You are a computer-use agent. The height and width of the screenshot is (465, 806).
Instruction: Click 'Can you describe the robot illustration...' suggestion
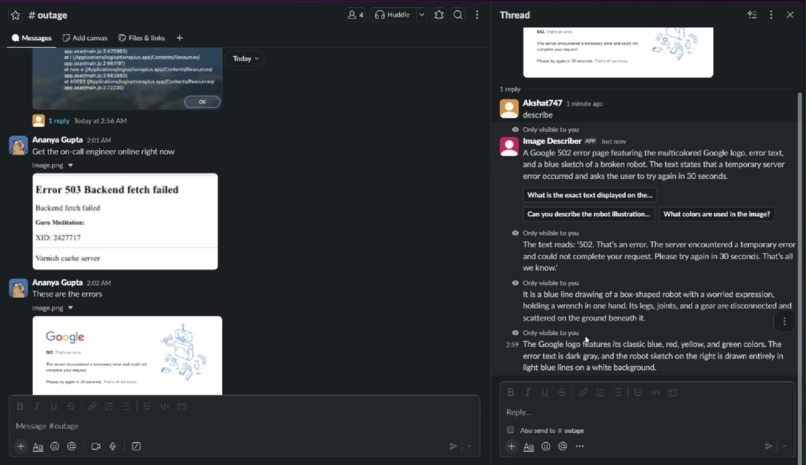[589, 214]
